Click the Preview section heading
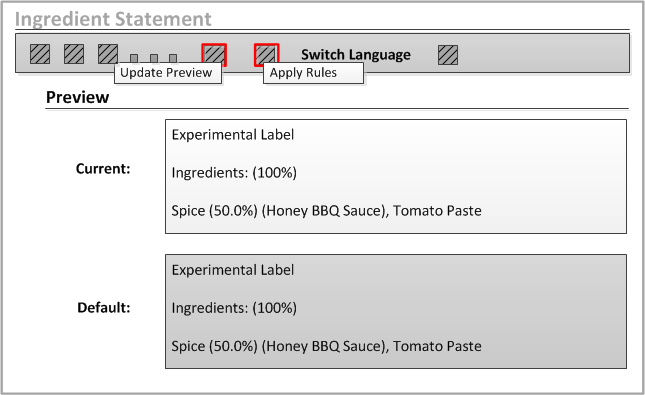 pos(77,98)
